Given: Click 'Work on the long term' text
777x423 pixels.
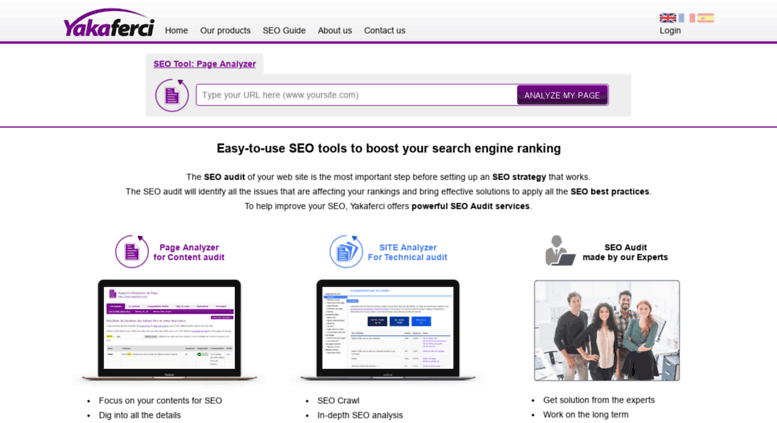Looking at the screenshot, I should click(586, 415).
